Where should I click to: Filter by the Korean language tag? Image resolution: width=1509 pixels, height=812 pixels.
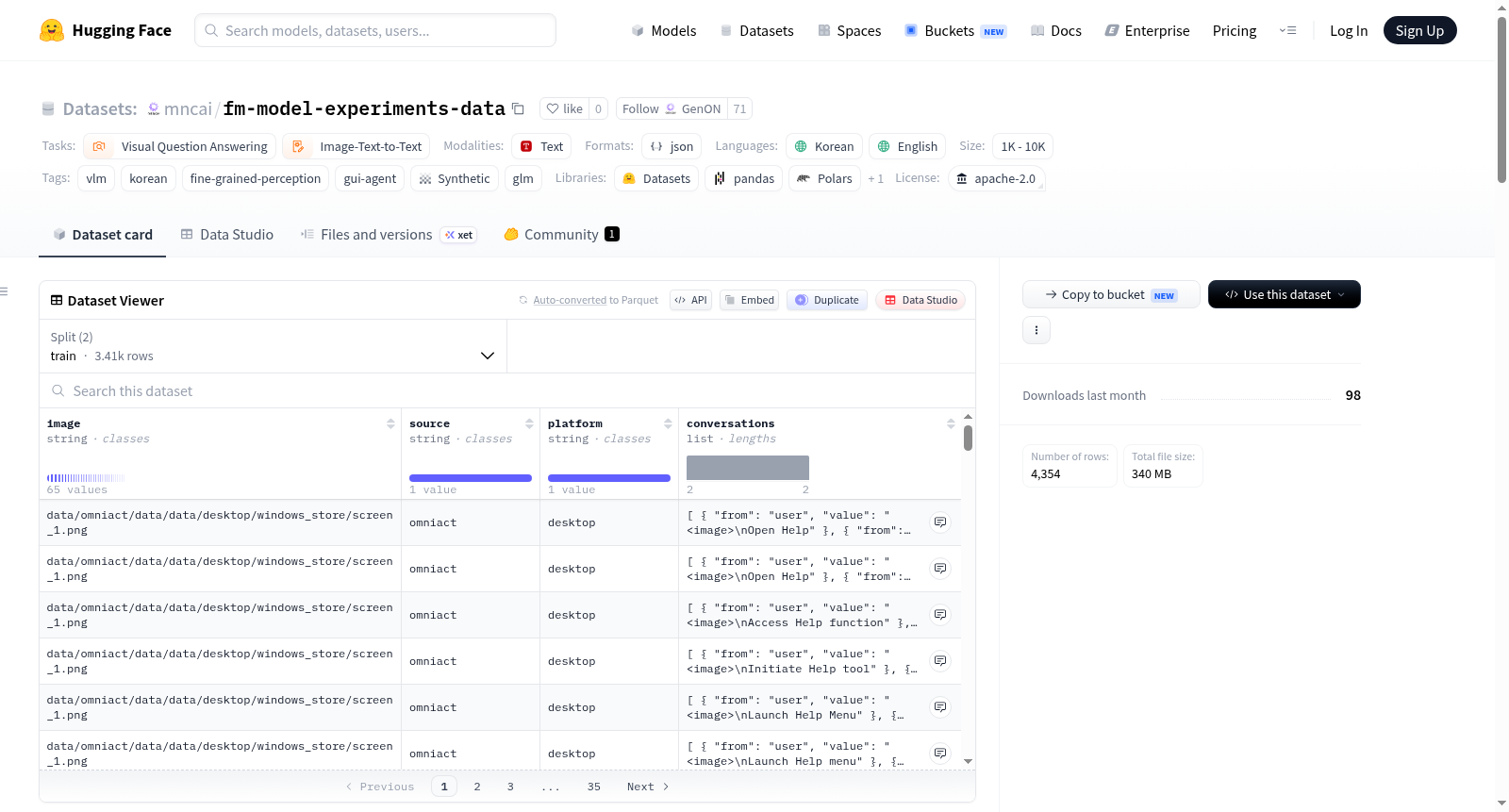pyautogui.click(x=824, y=146)
